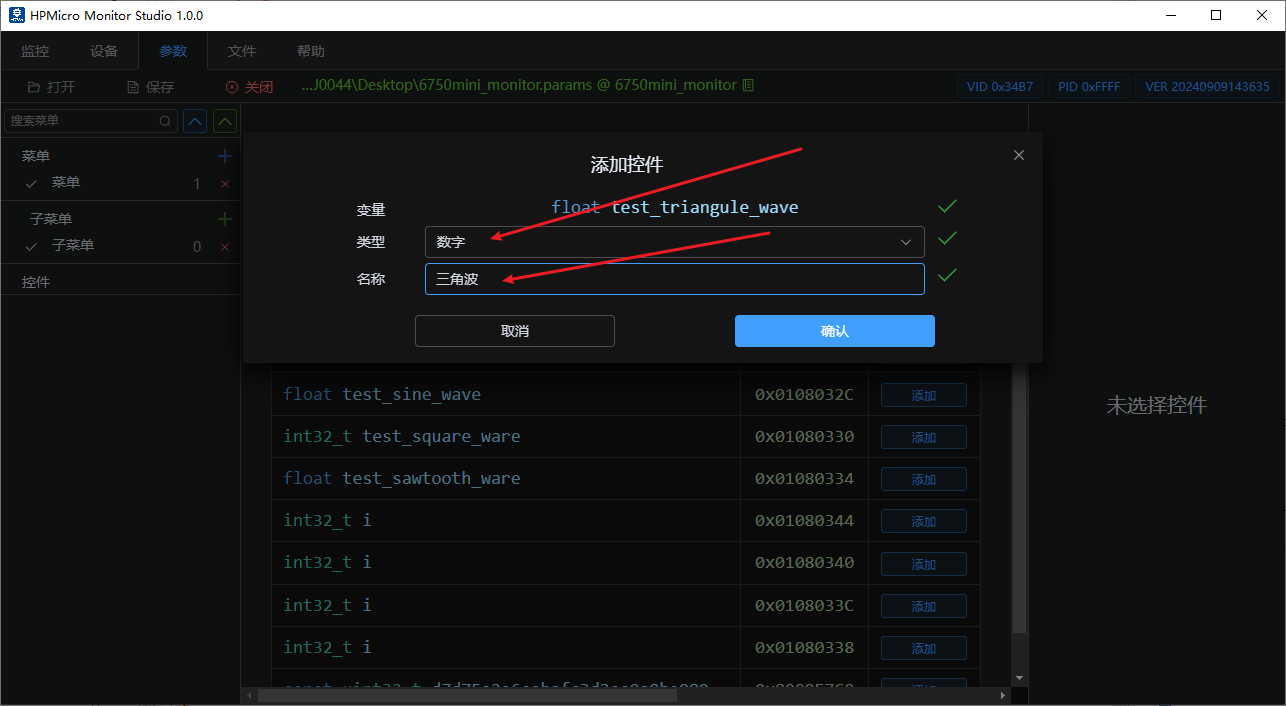Click the VID 0x34B7 badge
Screen dimensions: 1286x706
tap(1000, 87)
